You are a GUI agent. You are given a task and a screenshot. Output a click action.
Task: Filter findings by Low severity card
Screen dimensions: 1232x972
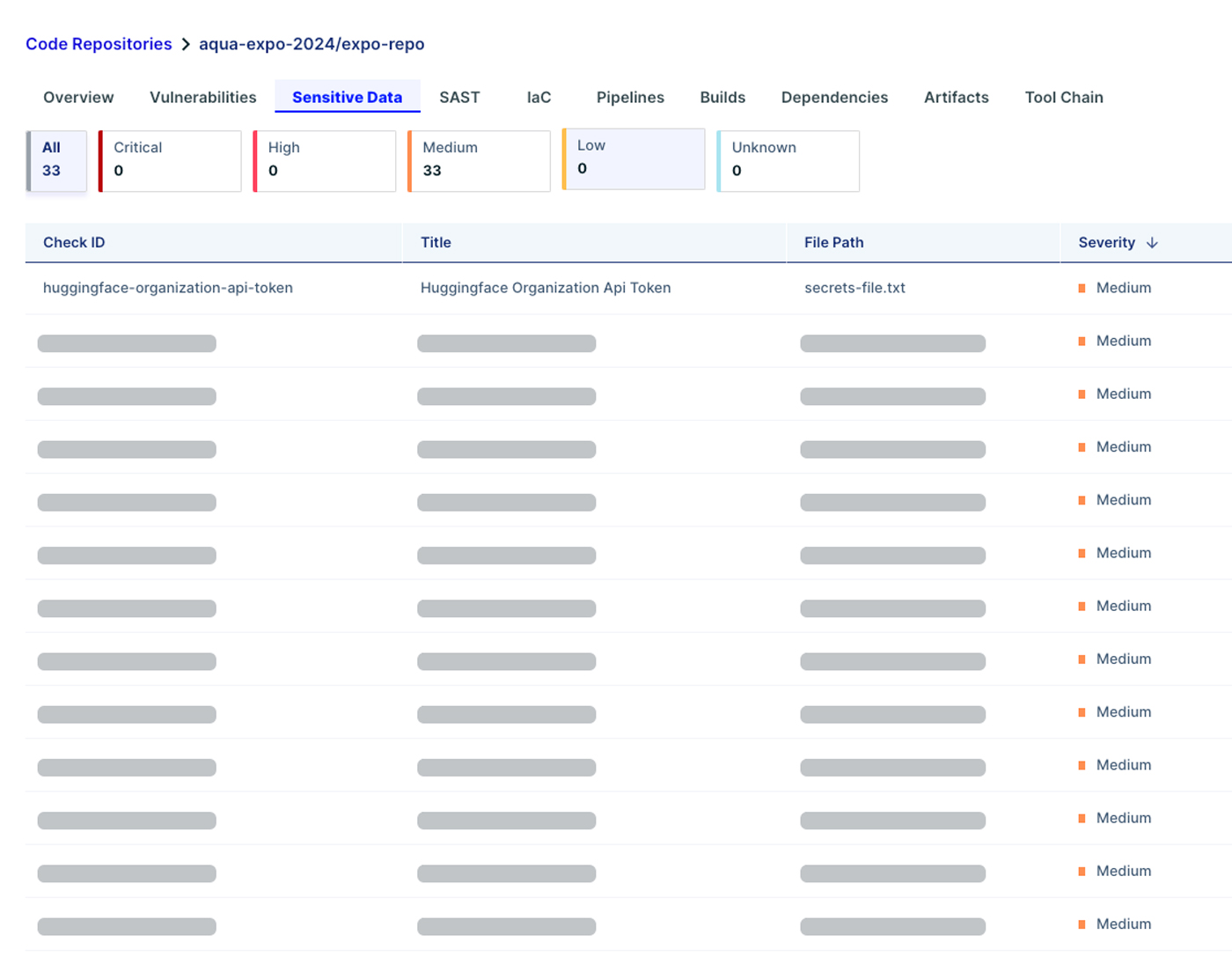[x=634, y=159]
